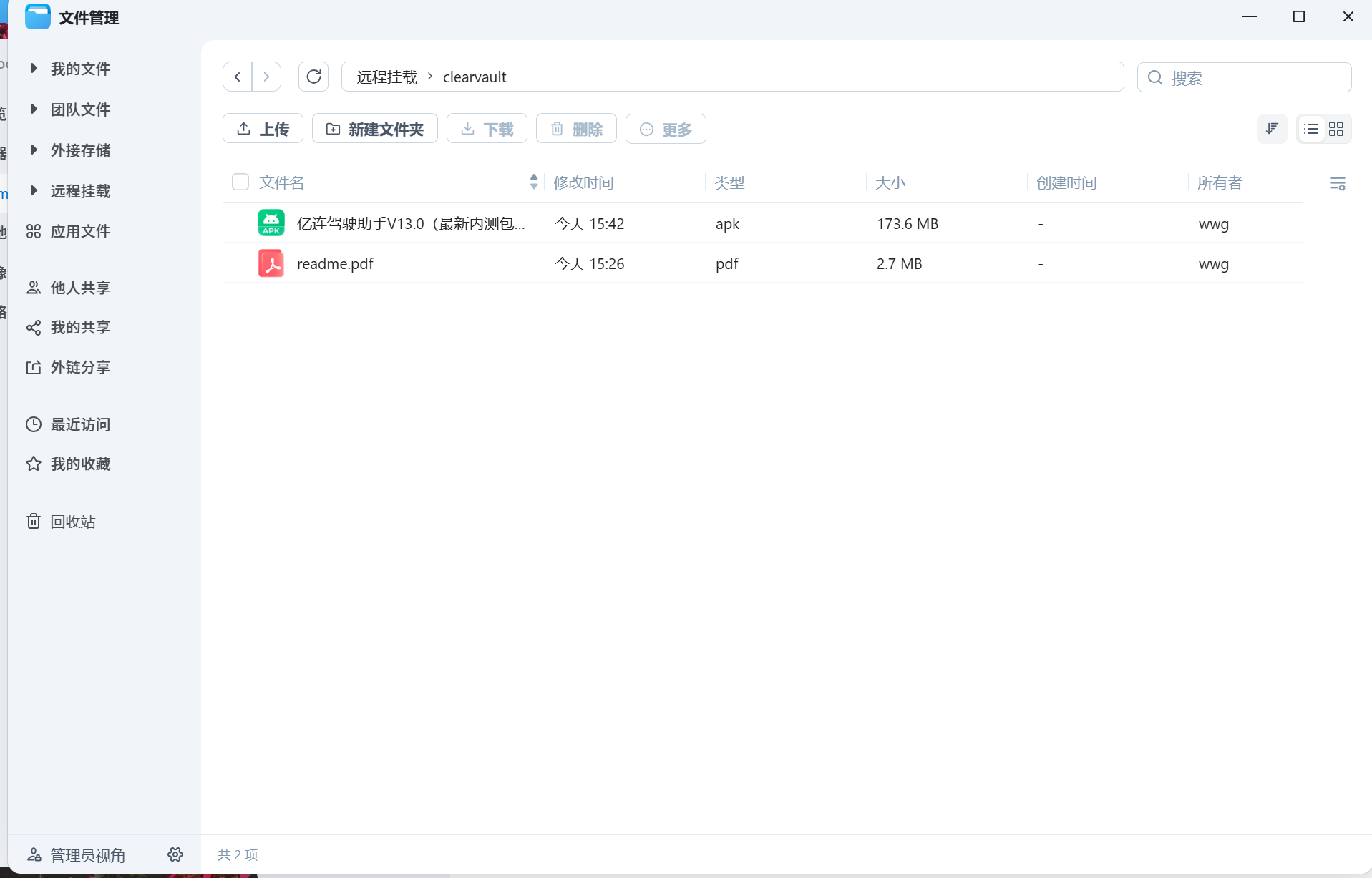Screen dimensions: 1372x878
Task: Open column settings icon in table header
Action: (1338, 183)
